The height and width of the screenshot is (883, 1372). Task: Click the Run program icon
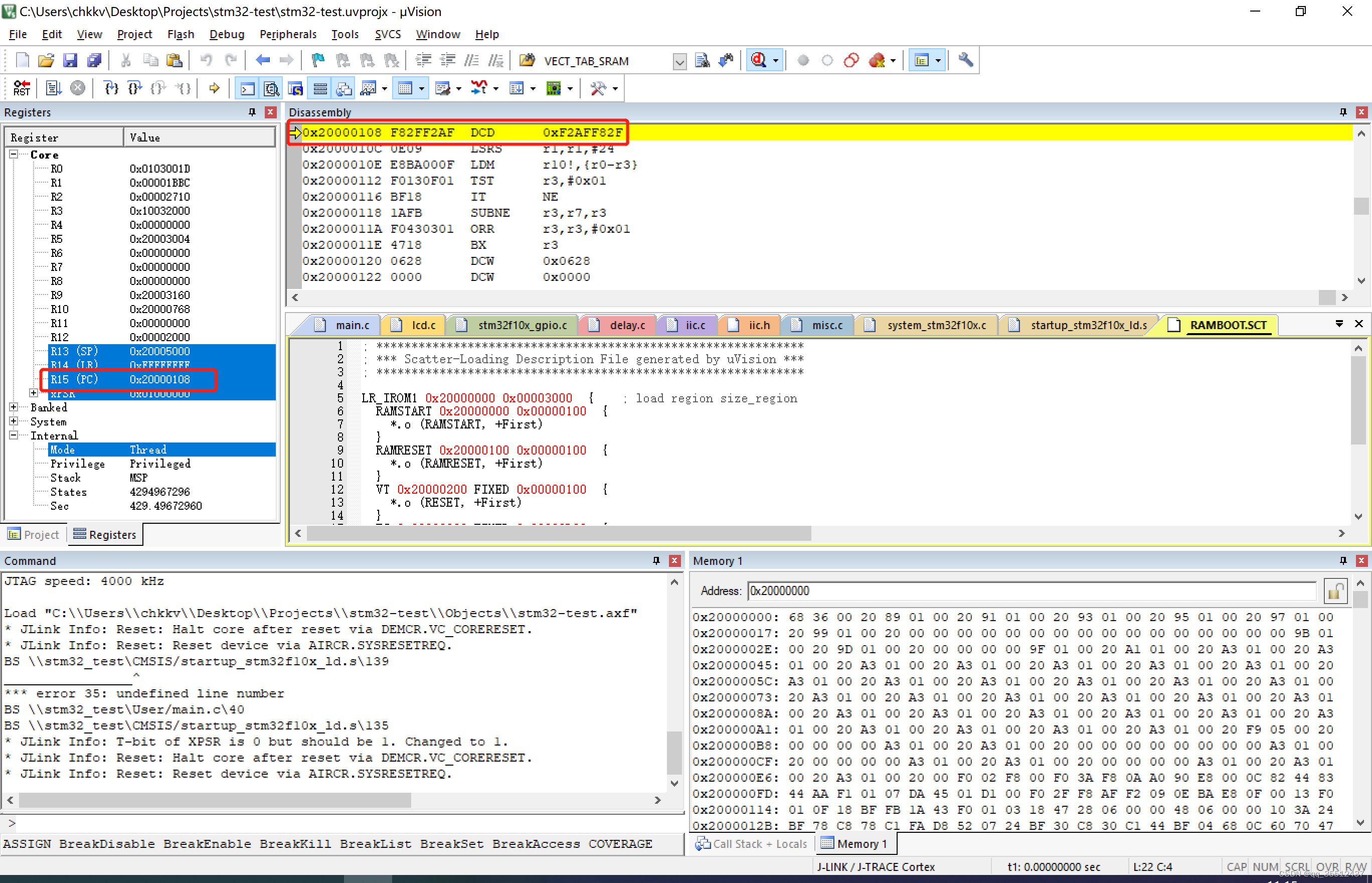pos(53,88)
